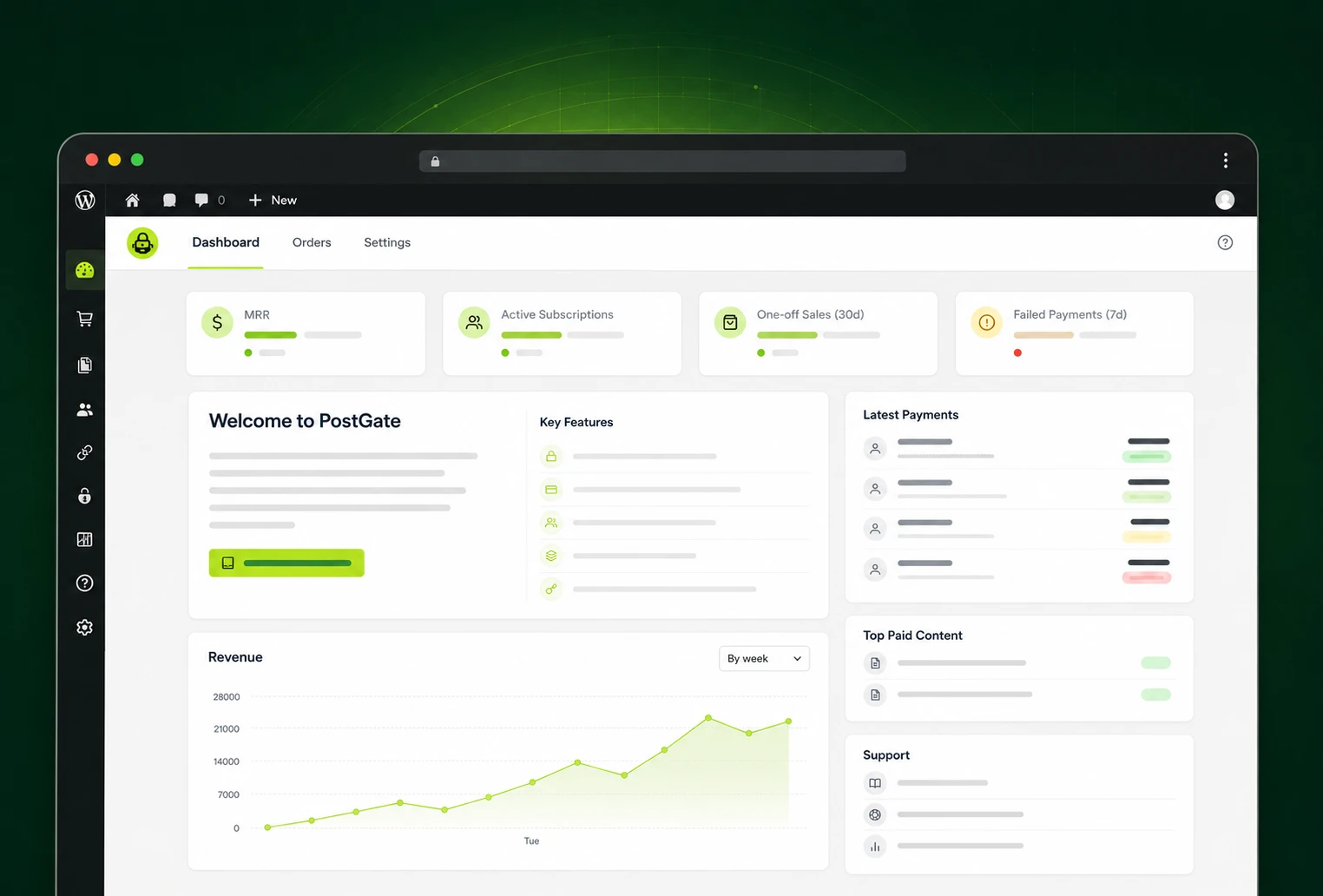The image size is (1323, 896).
Task: Open the chain link icon in the sidebar
Action: coord(84,452)
